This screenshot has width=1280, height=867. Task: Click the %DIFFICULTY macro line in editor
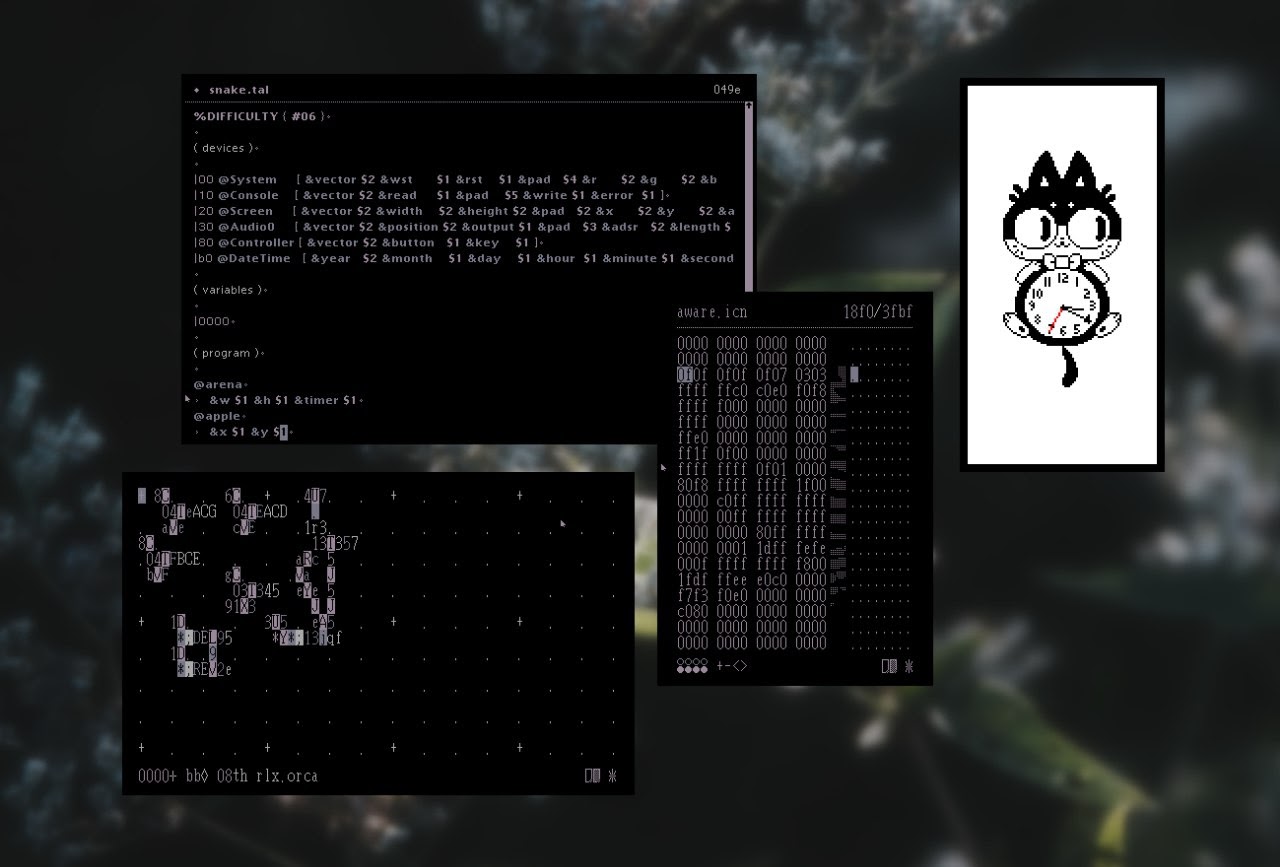(x=261, y=117)
